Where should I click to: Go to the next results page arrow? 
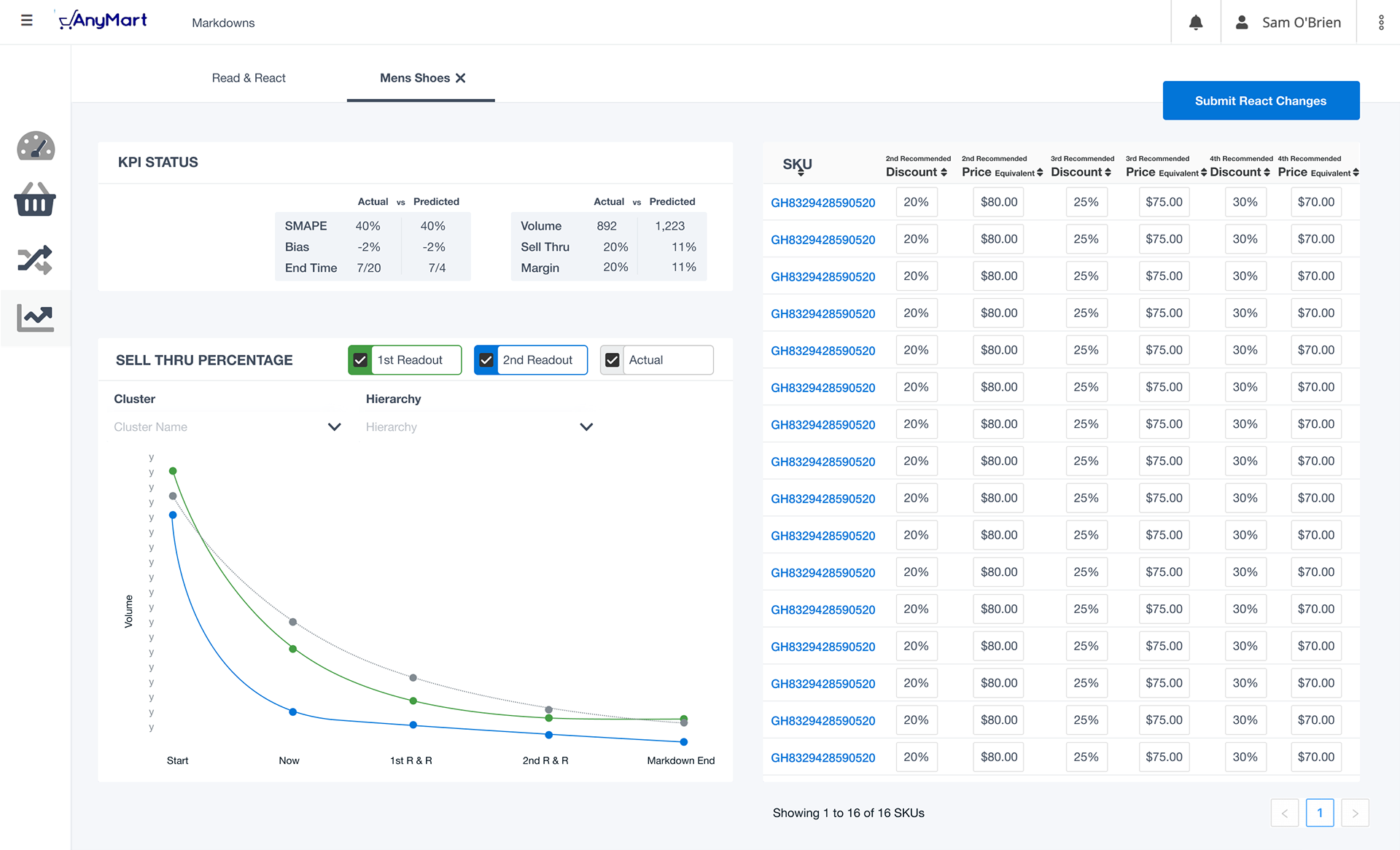pos(1355,813)
